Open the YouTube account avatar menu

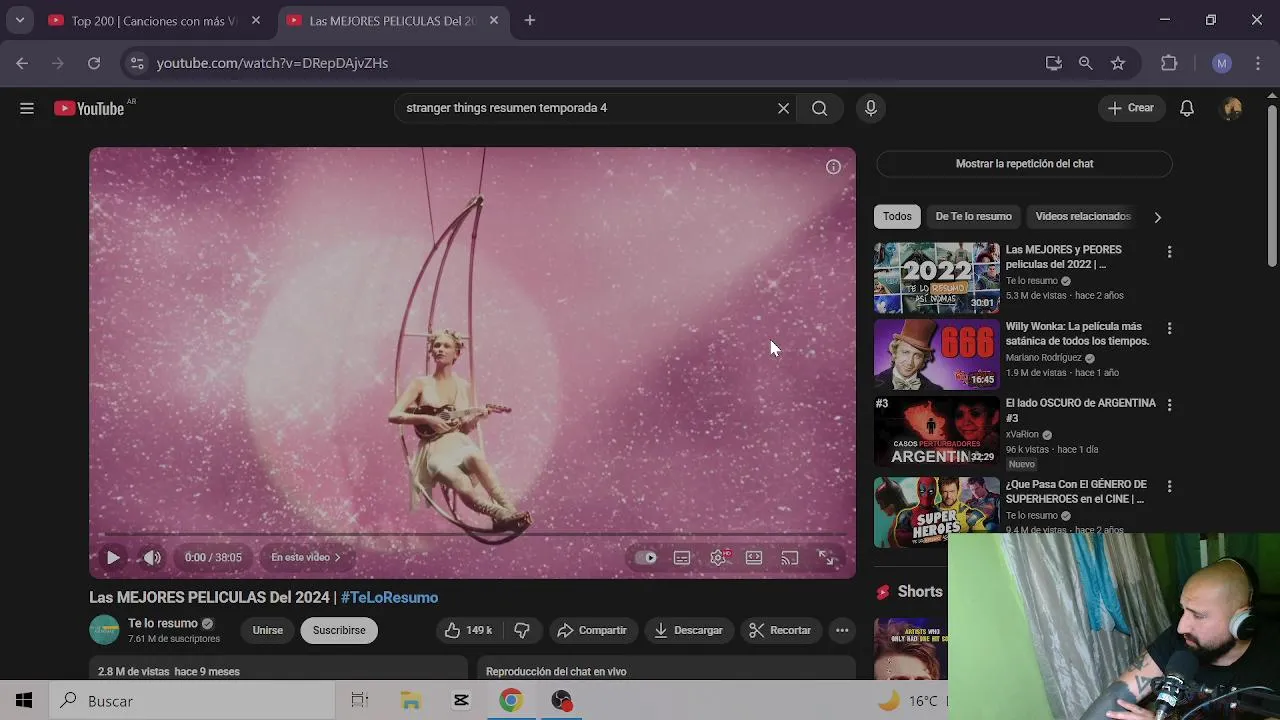point(1232,108)
